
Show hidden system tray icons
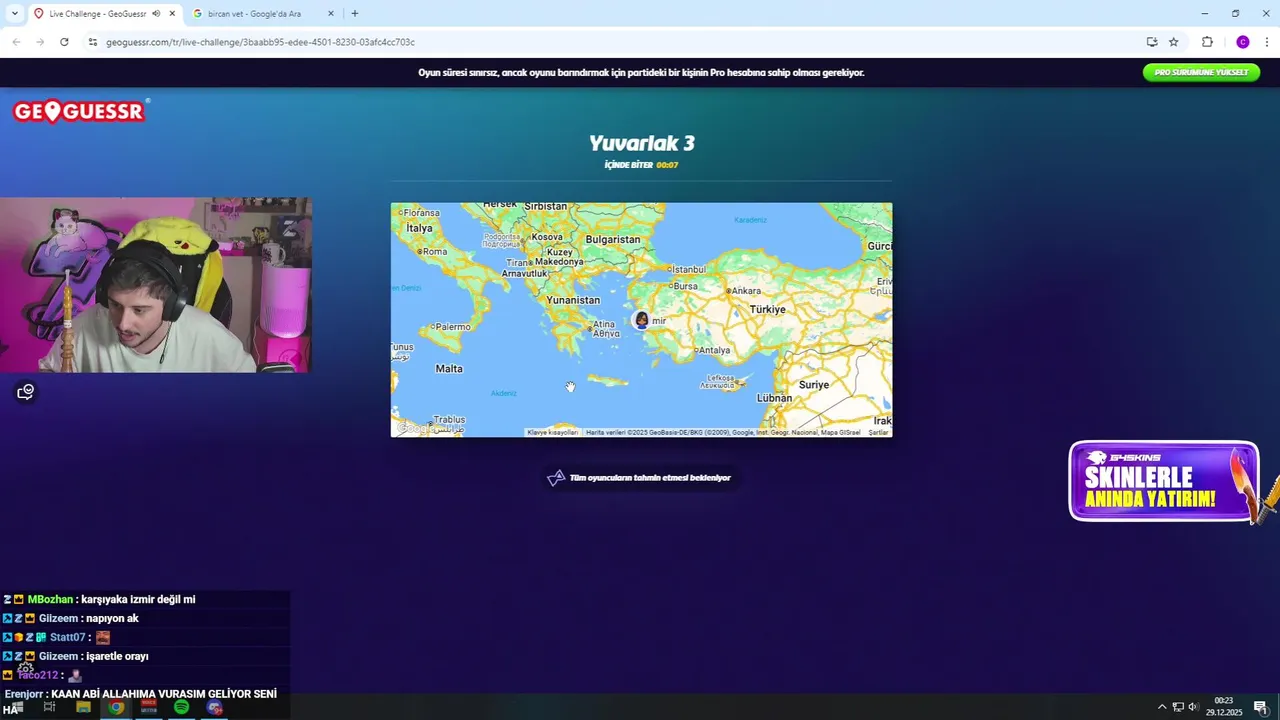tap(1162, 707)
